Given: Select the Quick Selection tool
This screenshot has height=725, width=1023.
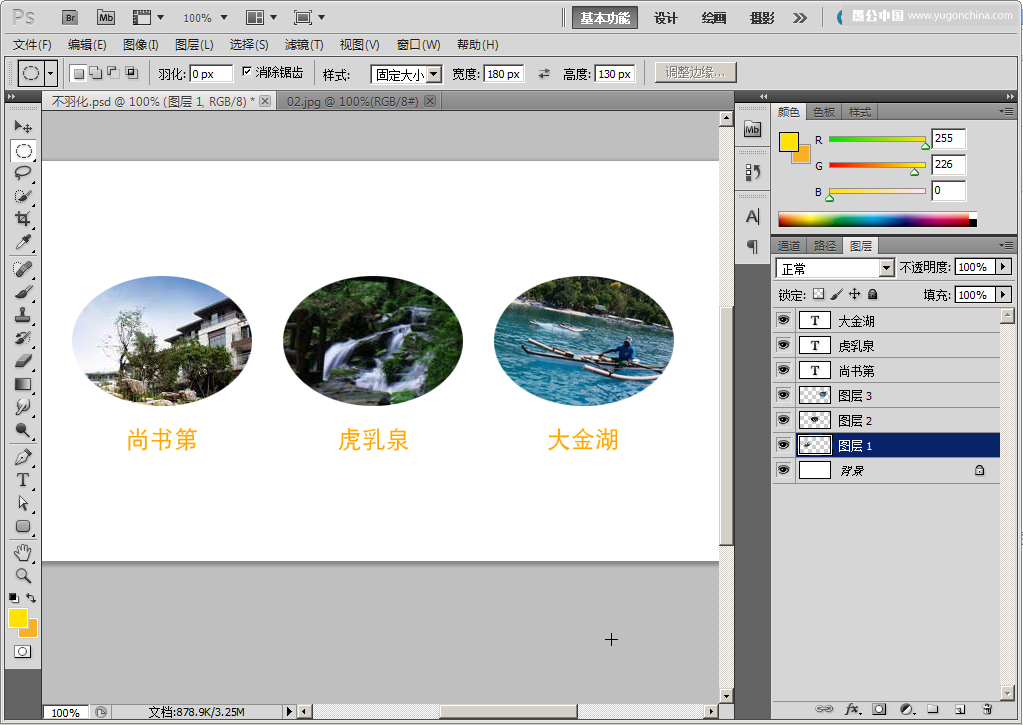Looking at the screenshot, I should pos(23,196).
